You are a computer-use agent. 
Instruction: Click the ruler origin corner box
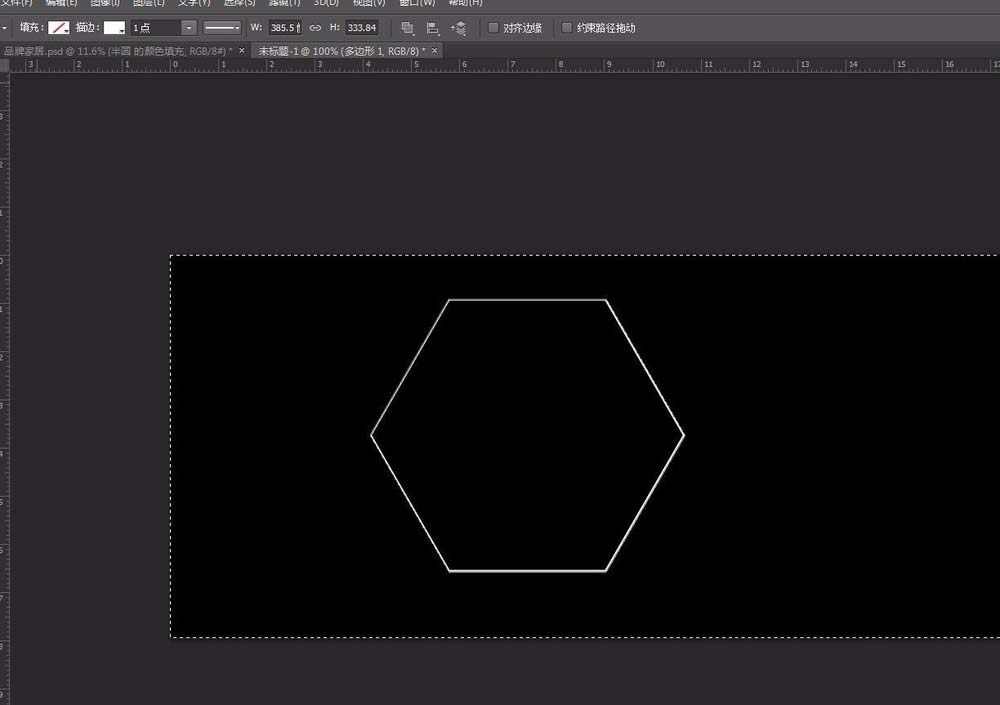point(5,65)
